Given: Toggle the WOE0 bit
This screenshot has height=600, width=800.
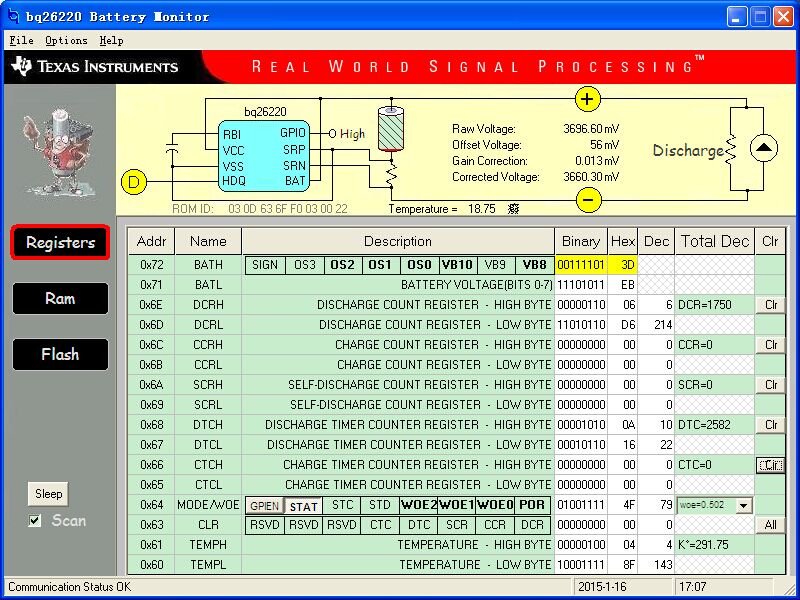Looking at the screenshot, I should pyautogui.click(x=495, y=506).
